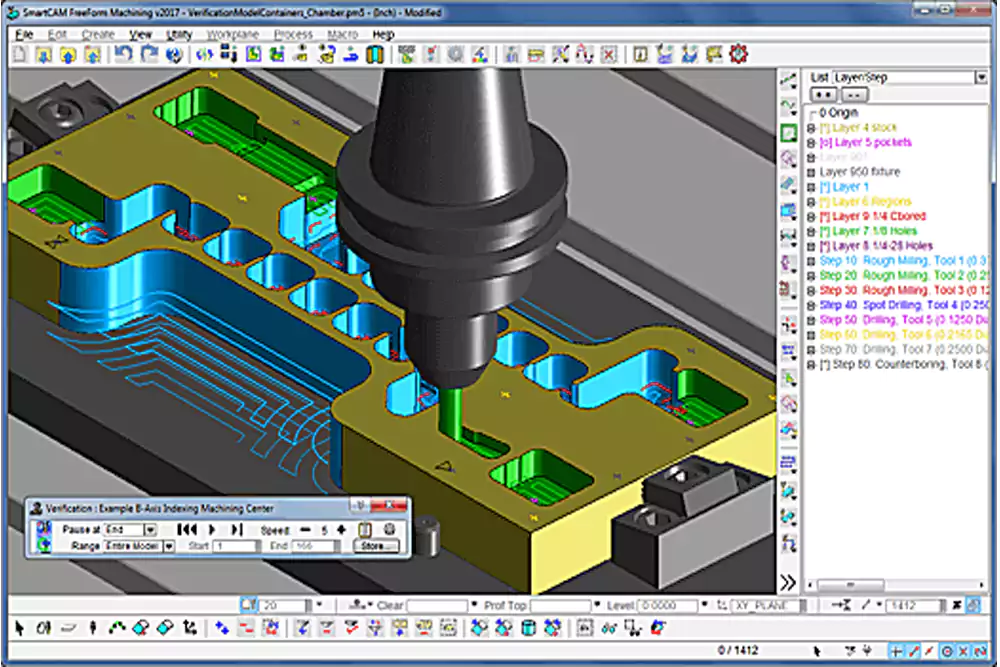Toggle the Layer 5 pockets tree box

pos(812,143)
